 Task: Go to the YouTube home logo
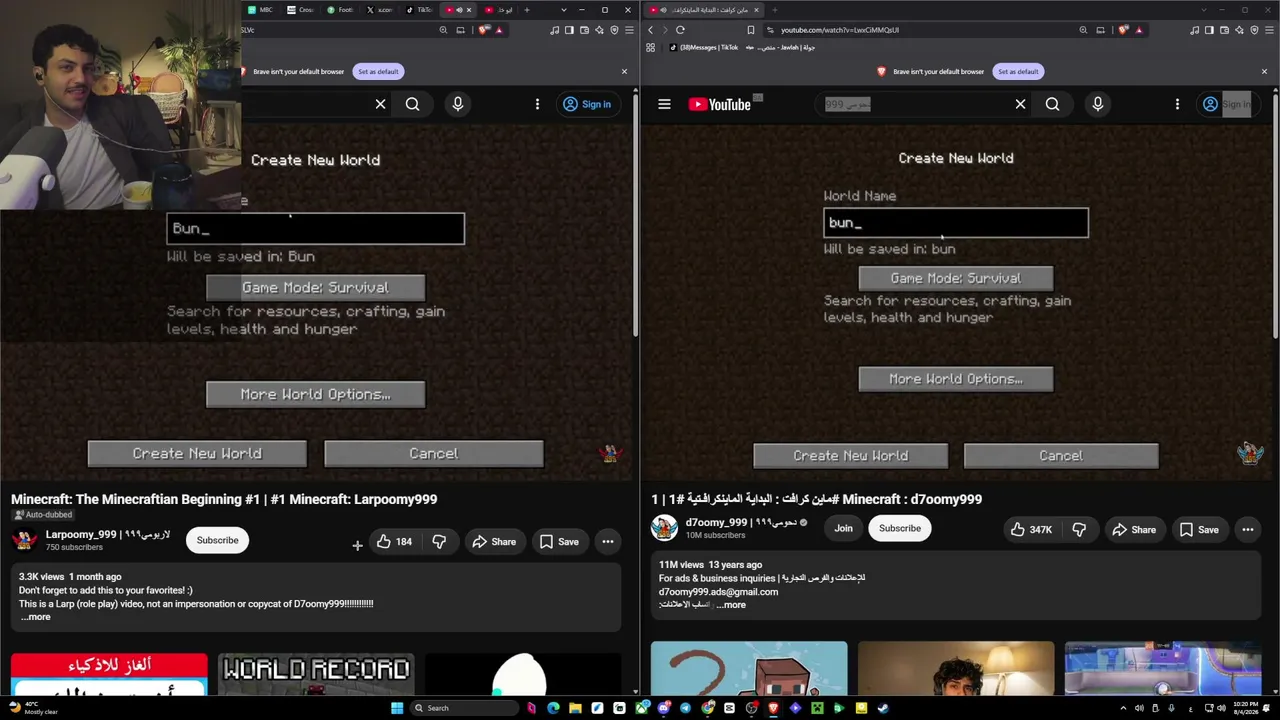point(720,104)
